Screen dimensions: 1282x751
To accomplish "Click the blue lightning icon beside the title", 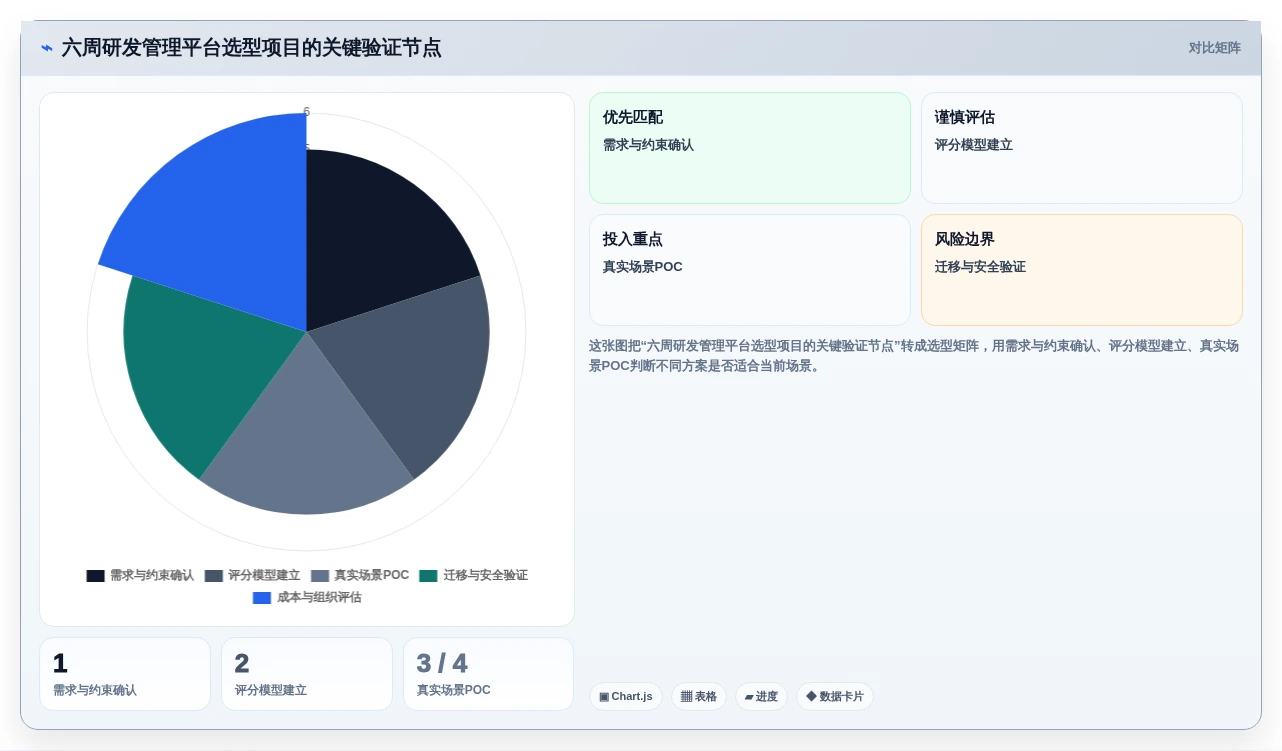I will (47, 48).
